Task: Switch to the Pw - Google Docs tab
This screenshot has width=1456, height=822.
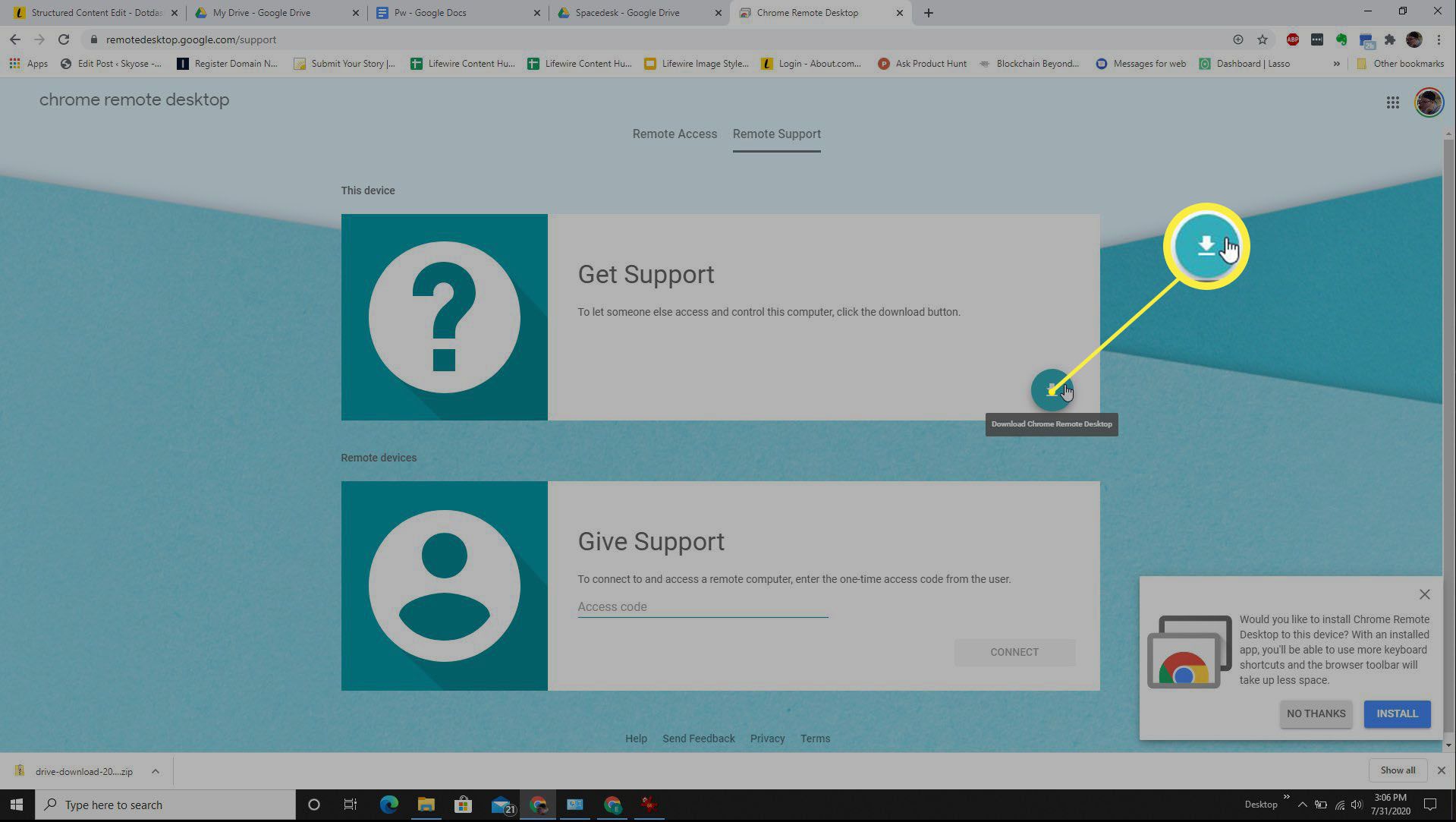Action: coord(458,13)
